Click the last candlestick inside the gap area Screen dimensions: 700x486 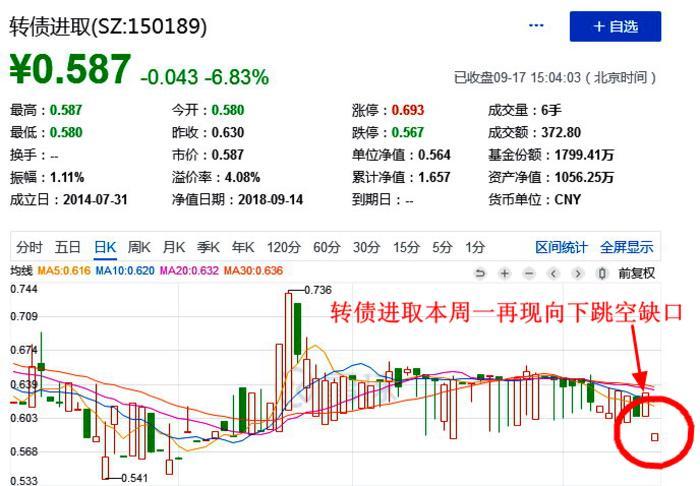point(654,437)
